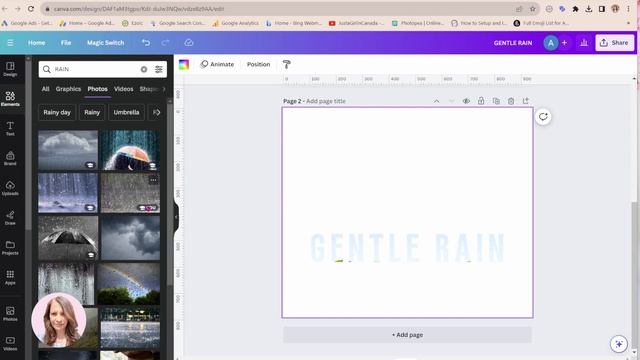The height and width of the screenshot is (360, 640).
Task: Bookmark this page with star icon
Action: point(533,9)
